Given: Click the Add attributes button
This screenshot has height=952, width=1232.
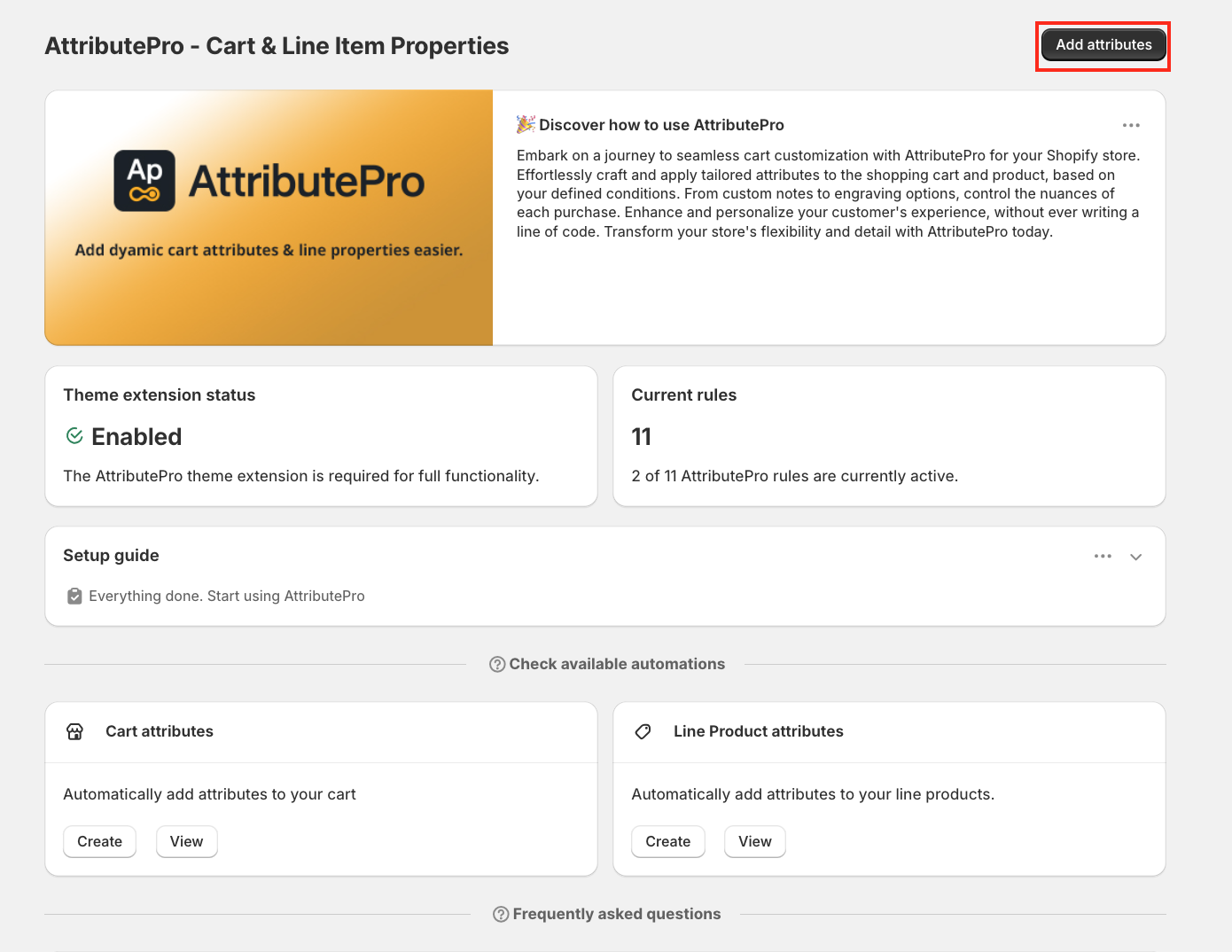Looking at the screenshot, I should tap(1103, 45).
